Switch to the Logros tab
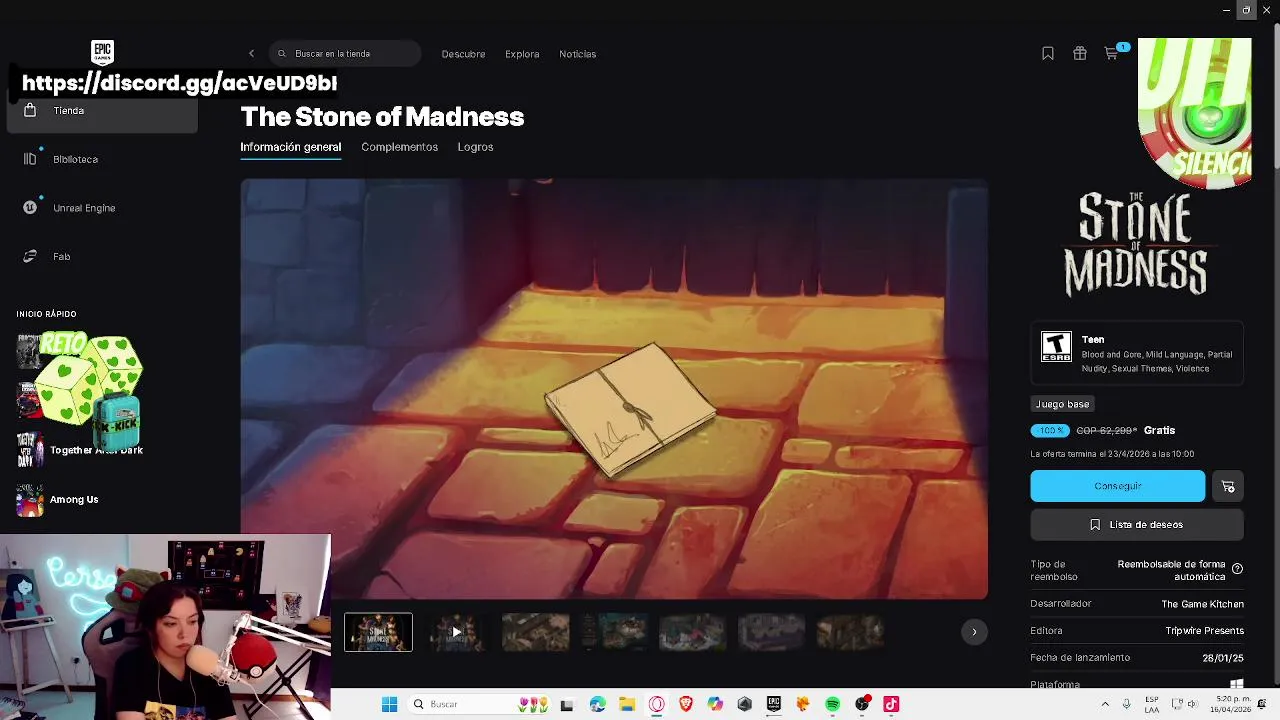1280x720 pixels. click(475, 147)
